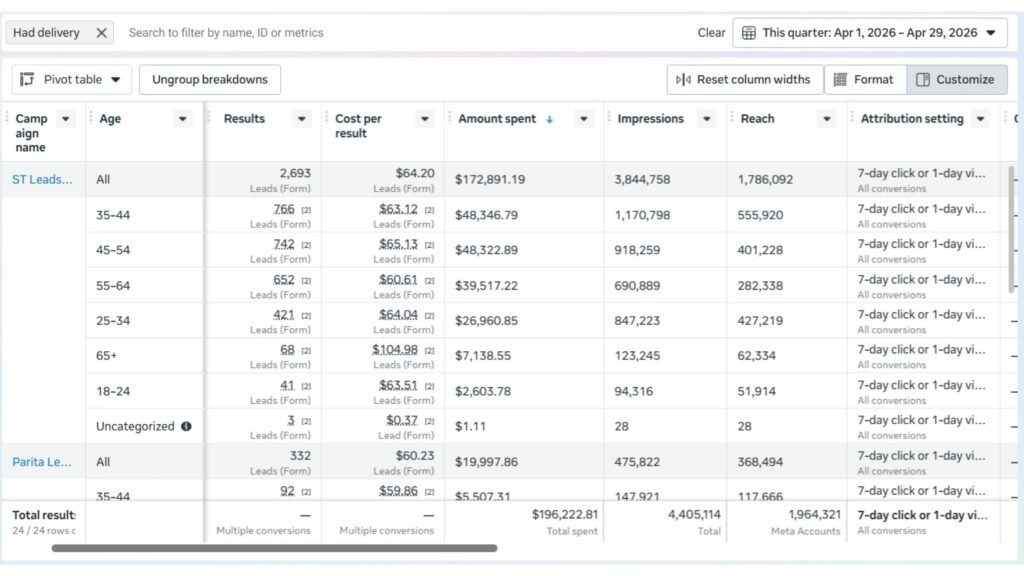The height and width of the screenshot is (576, 1024).
Task: Clear all applied filters
Action: pos(711,32)
